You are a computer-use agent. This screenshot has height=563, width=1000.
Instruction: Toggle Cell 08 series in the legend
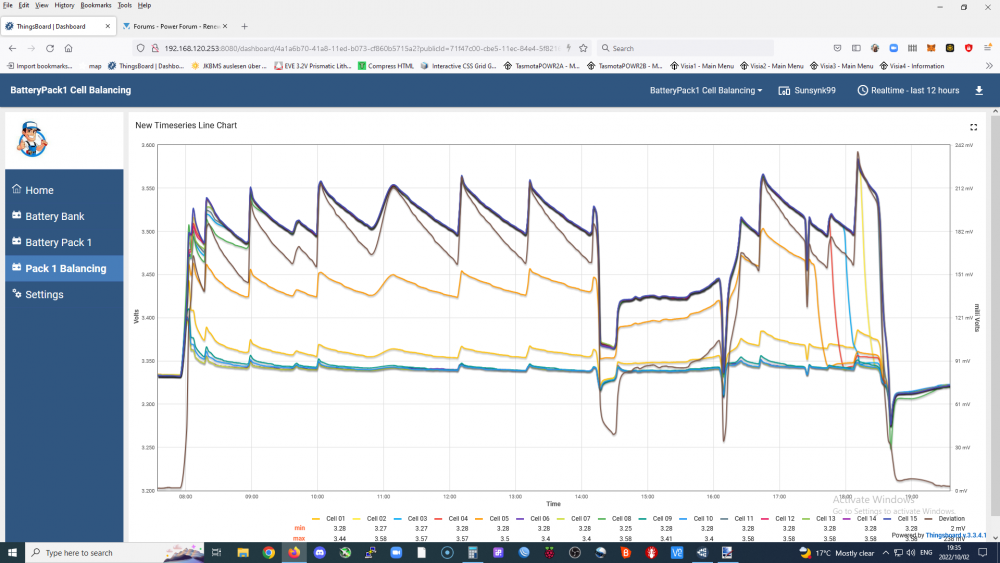pos(614,518)
